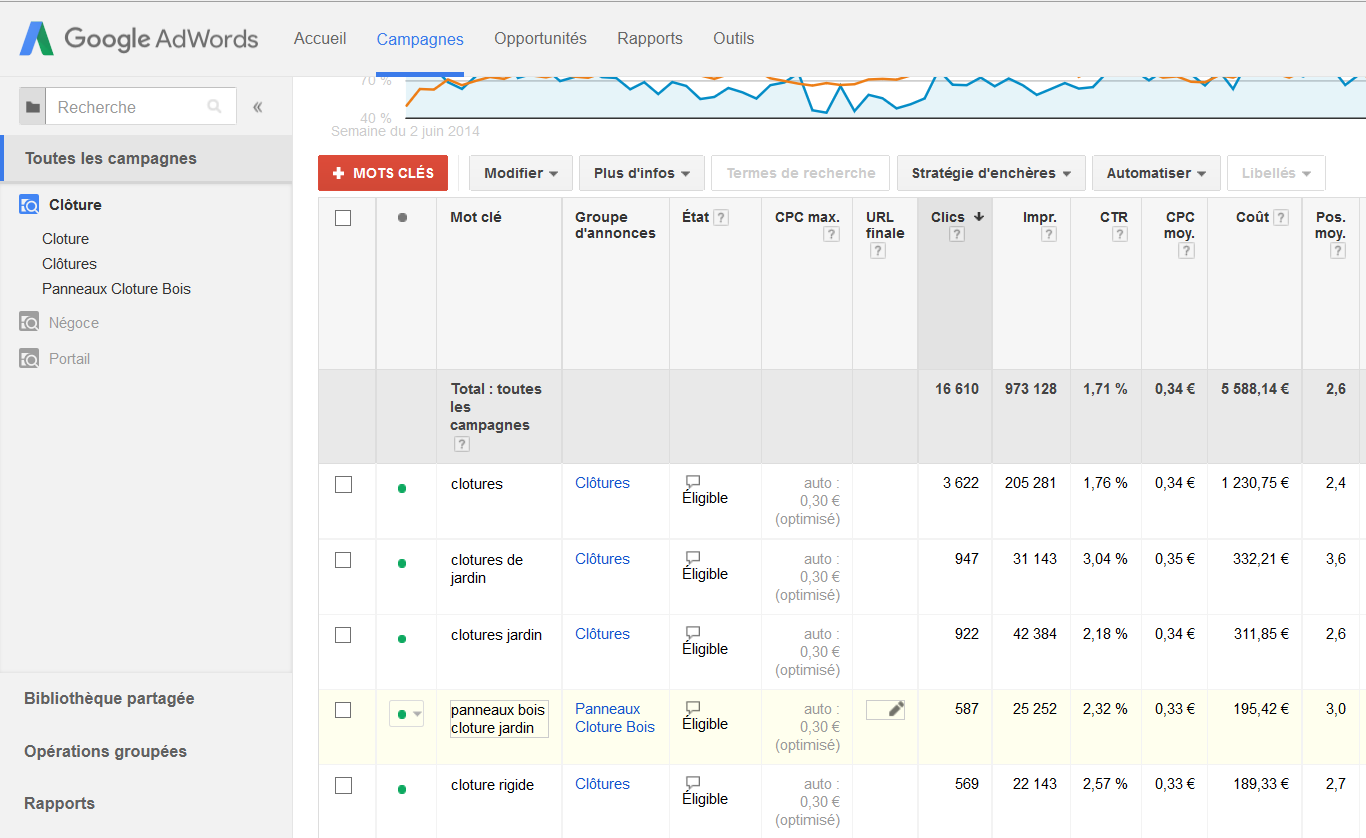Click the Clôture campaign search icon
Viewport: 1366px width, 838px height.
(30, 205)
